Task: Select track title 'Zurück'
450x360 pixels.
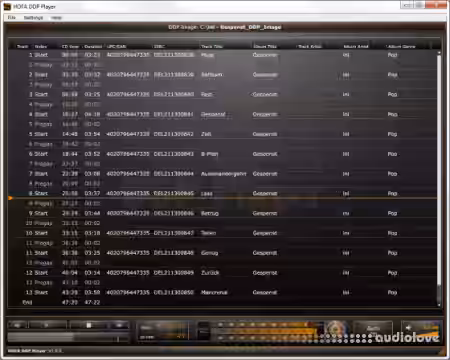Action: point(210,273)
